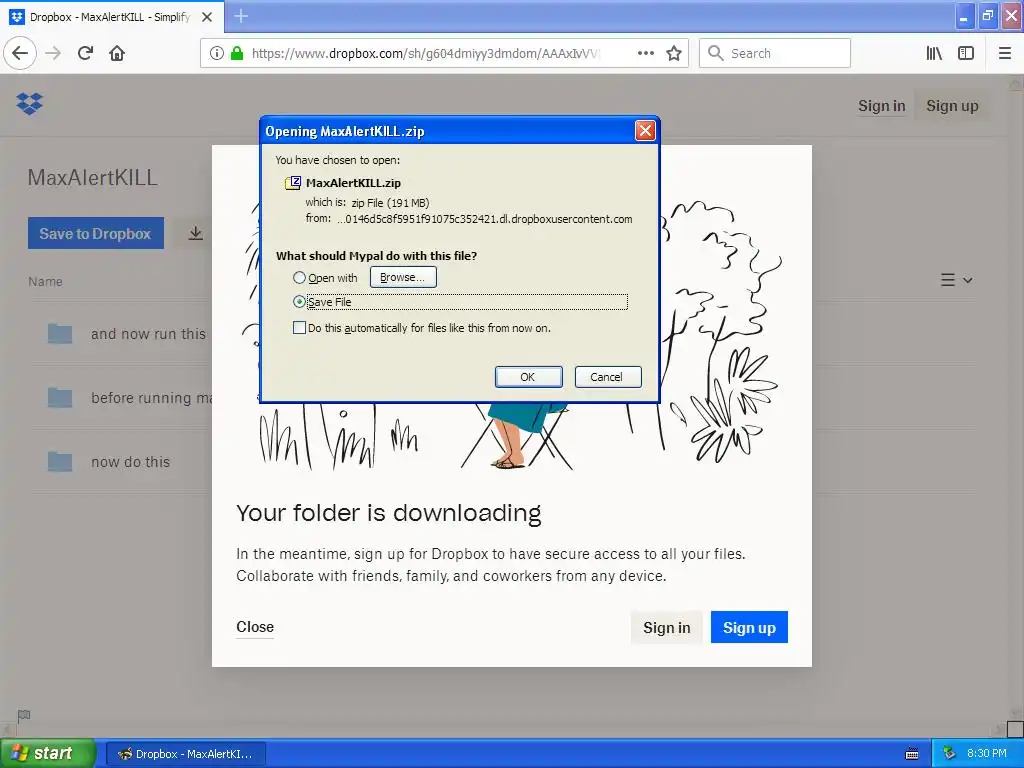
Task: Open the home page icon
Action: tap(117, 53)
